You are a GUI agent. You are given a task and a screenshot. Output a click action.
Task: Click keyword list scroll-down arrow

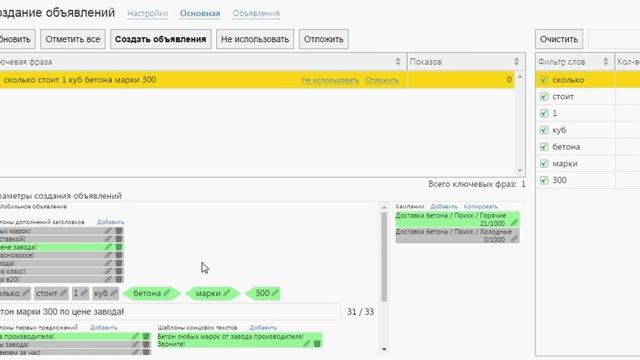click(x=520, y=171)
